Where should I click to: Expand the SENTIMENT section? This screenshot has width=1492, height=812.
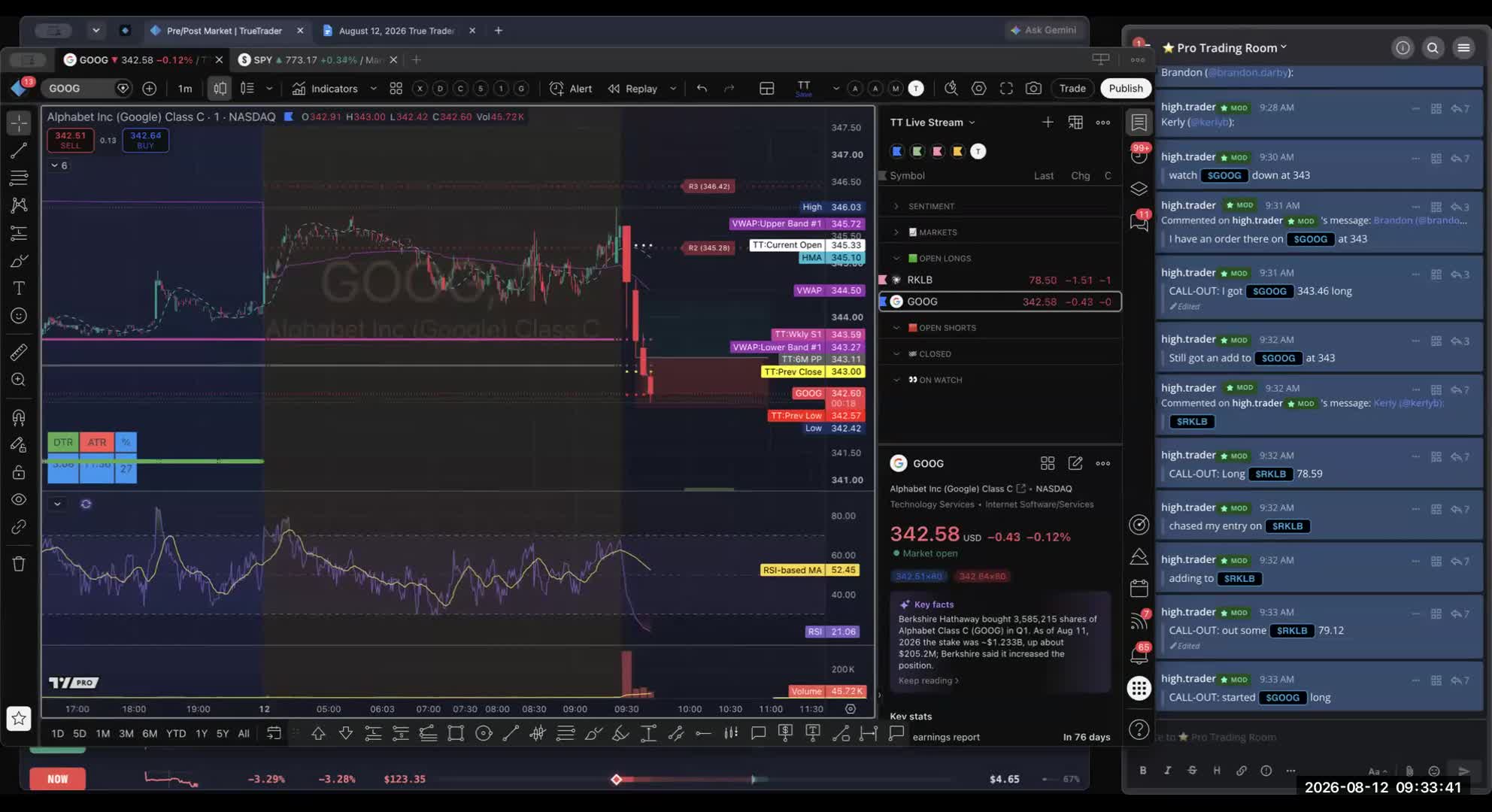(896, 206)
